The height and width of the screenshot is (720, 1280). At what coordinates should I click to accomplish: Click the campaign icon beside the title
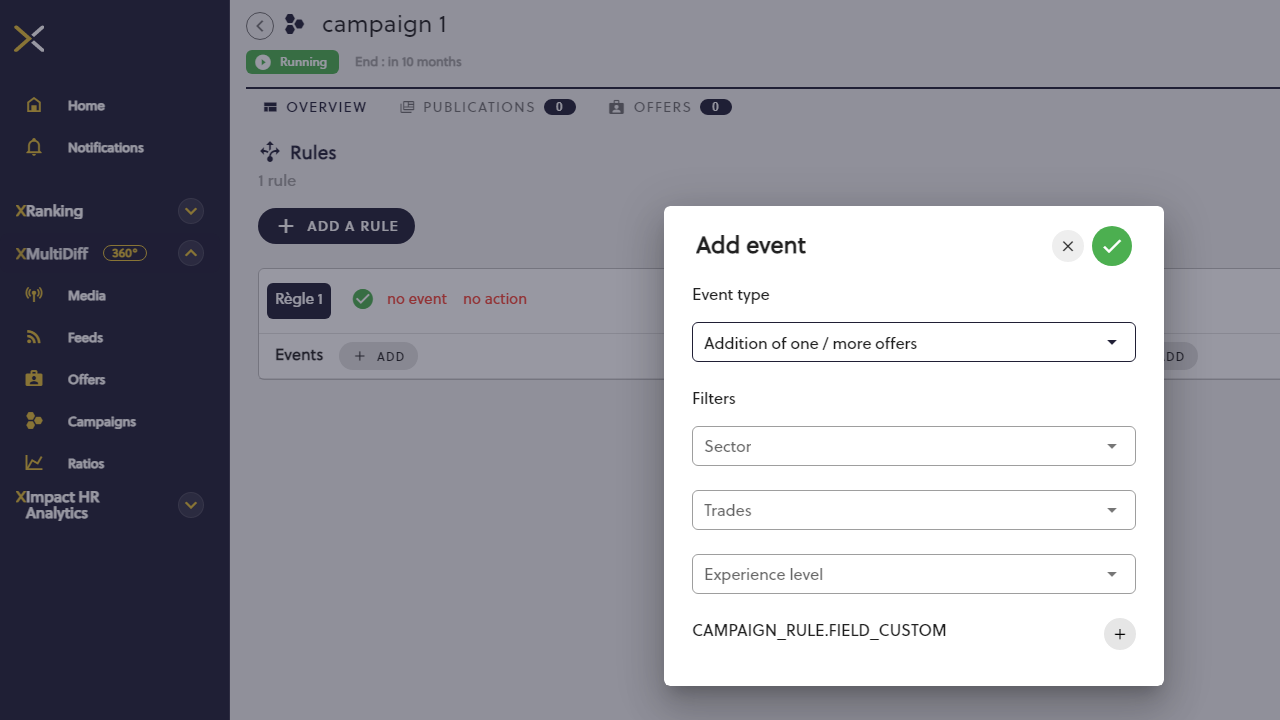coord(294,24)
